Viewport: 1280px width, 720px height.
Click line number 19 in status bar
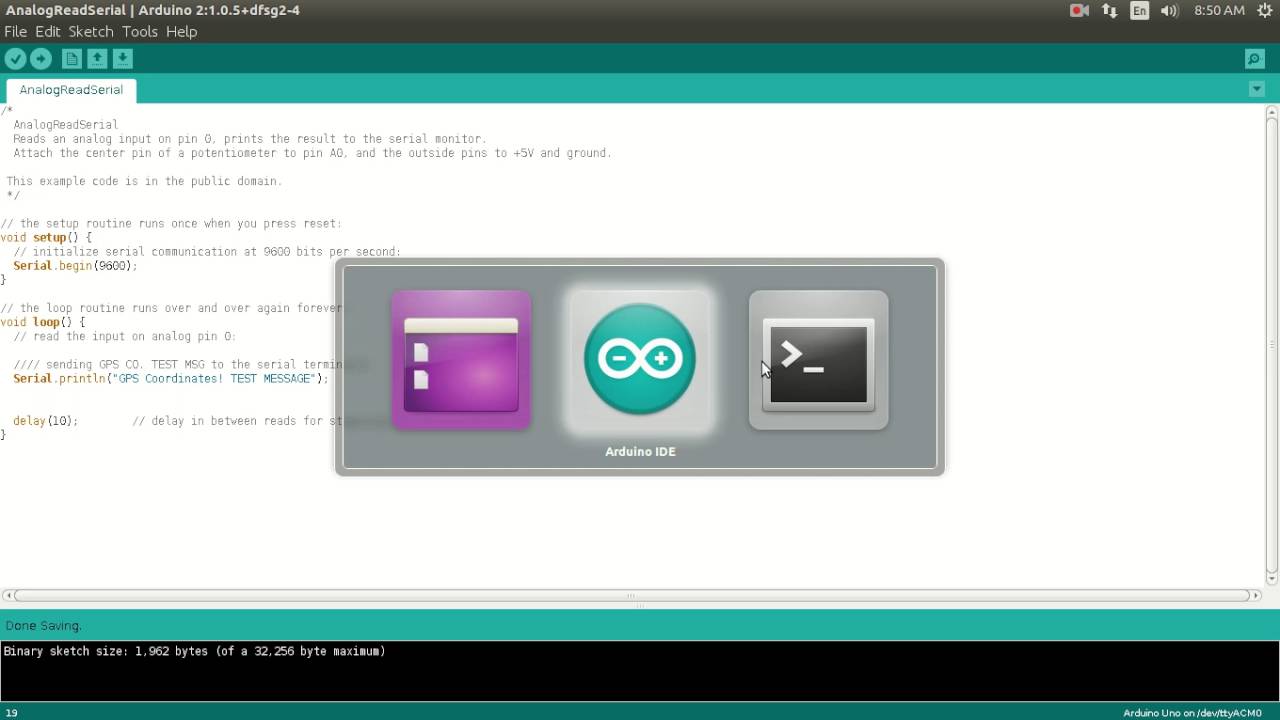11,713
